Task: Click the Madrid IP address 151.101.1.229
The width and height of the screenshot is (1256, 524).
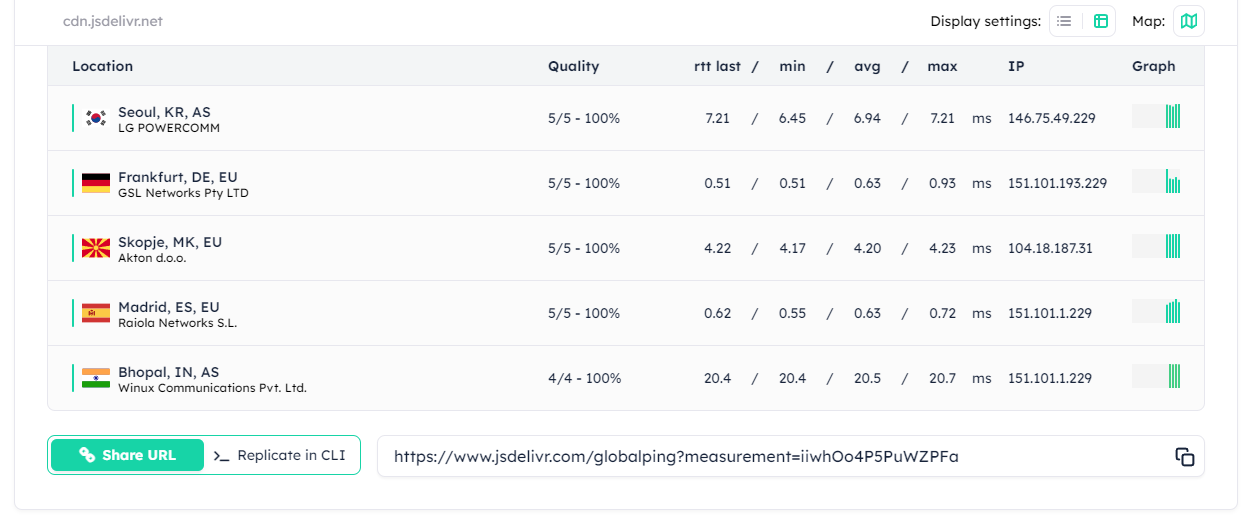Action: pos(1051,313)
